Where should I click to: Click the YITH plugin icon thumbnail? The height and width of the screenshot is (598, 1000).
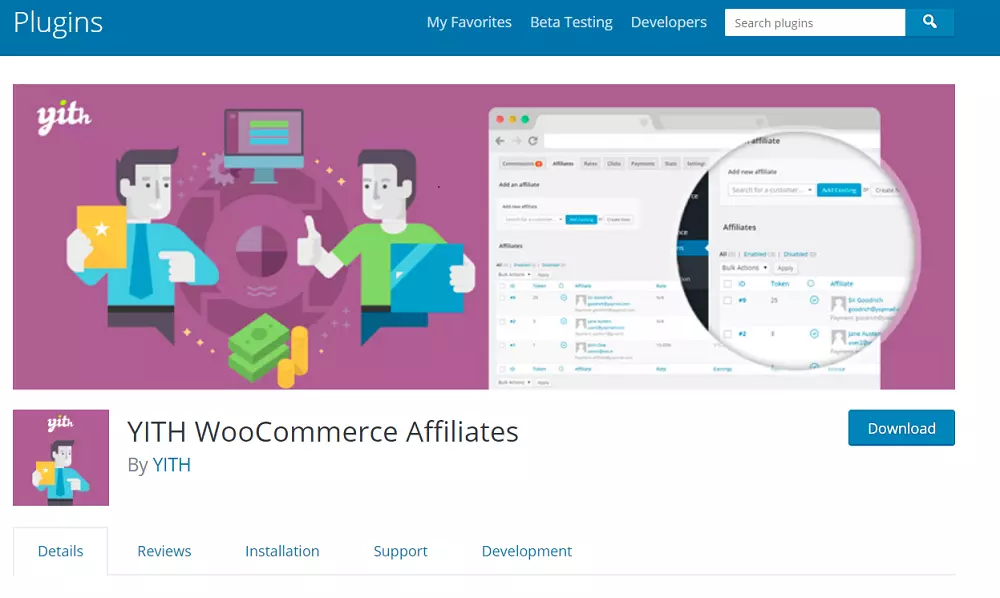[x=61, y=458]
